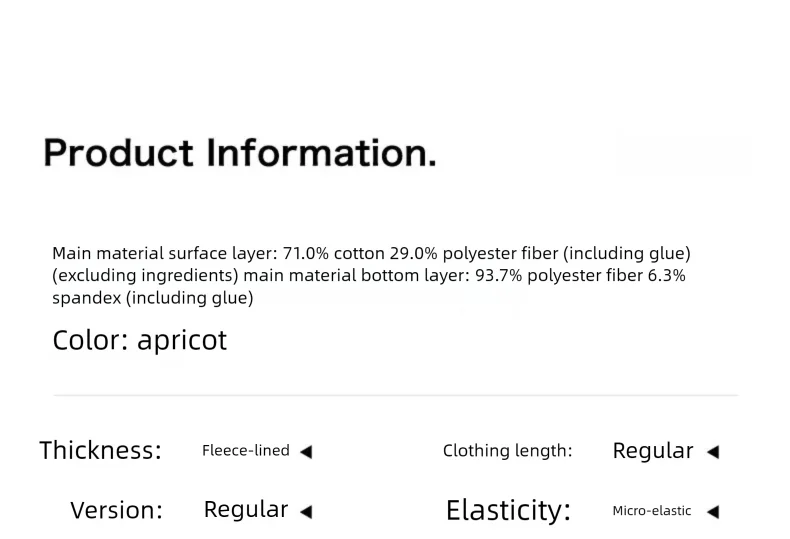Click the horizontal divider line below Color
This screenshot has width=790, height=539.
point(396,395)
